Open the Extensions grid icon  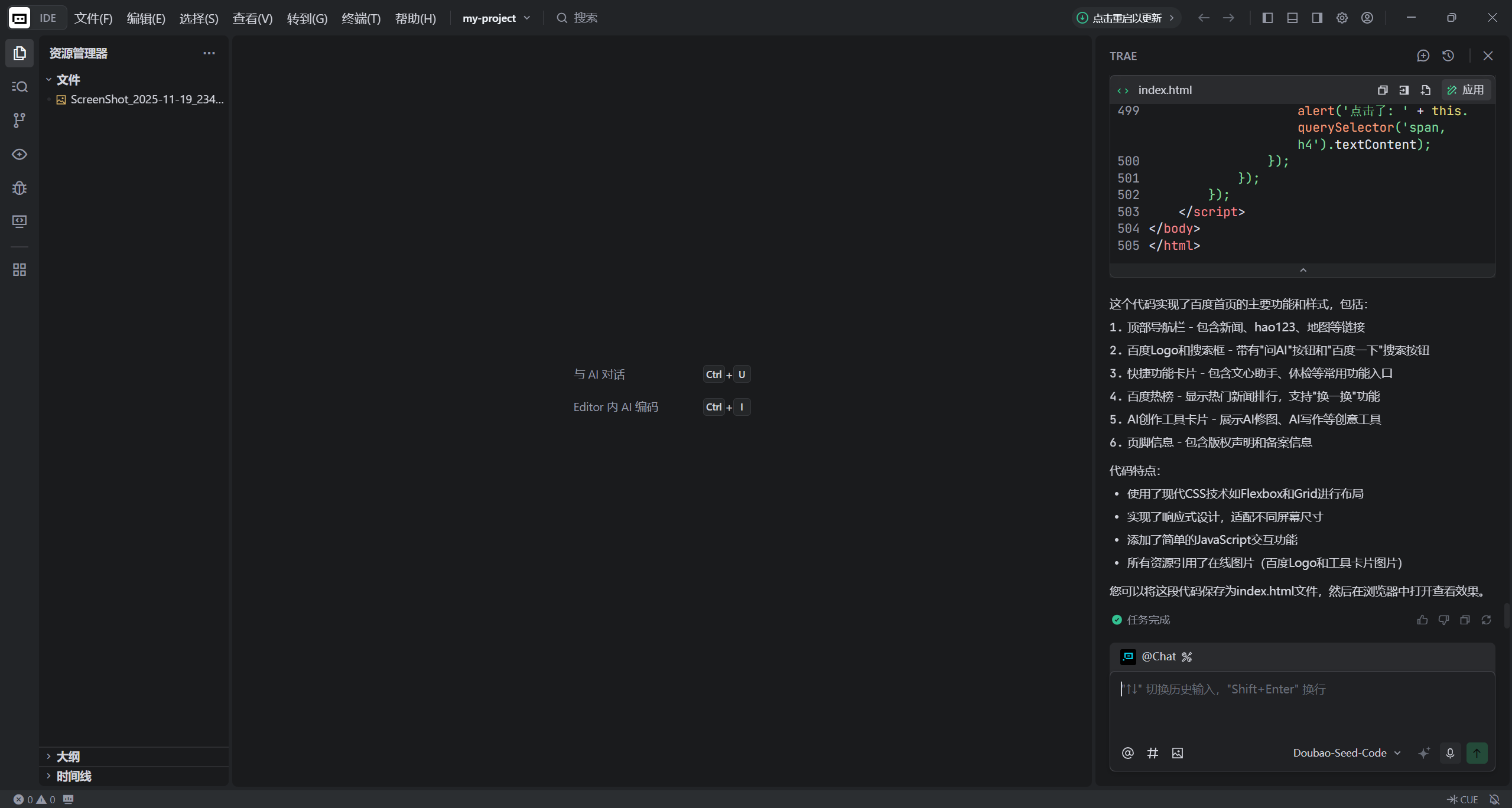(19, 270)
